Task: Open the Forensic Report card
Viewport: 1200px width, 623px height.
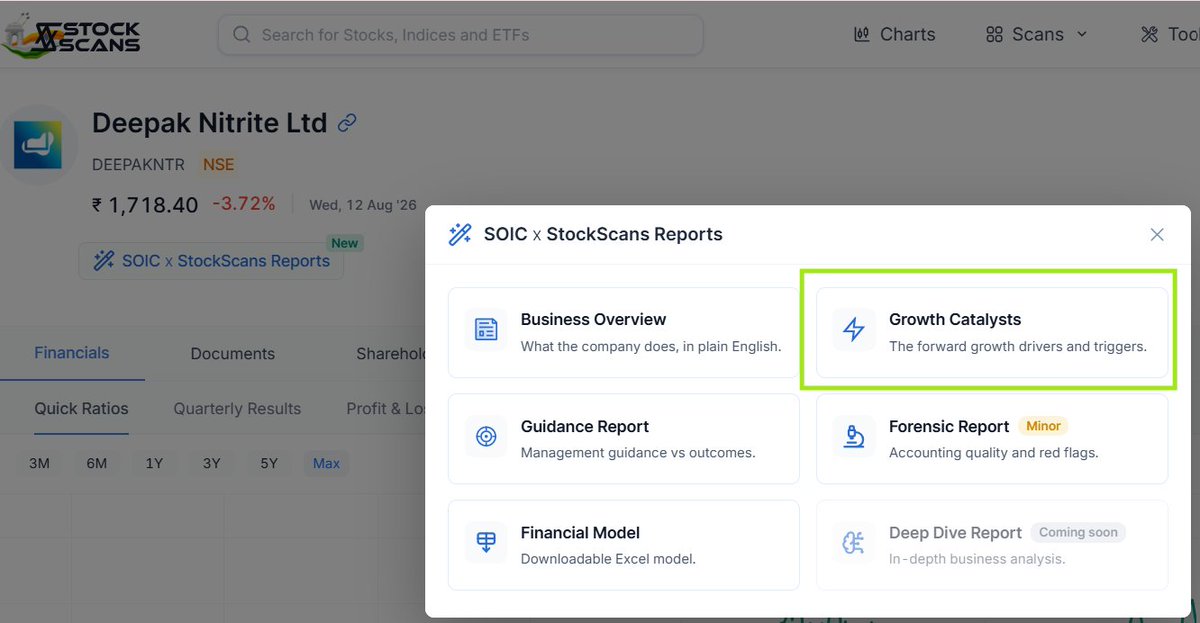Action: click(992, 439)
